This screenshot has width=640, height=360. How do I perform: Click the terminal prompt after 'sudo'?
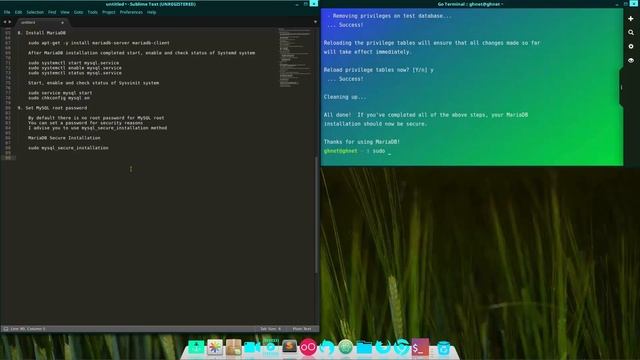[390, 151]
